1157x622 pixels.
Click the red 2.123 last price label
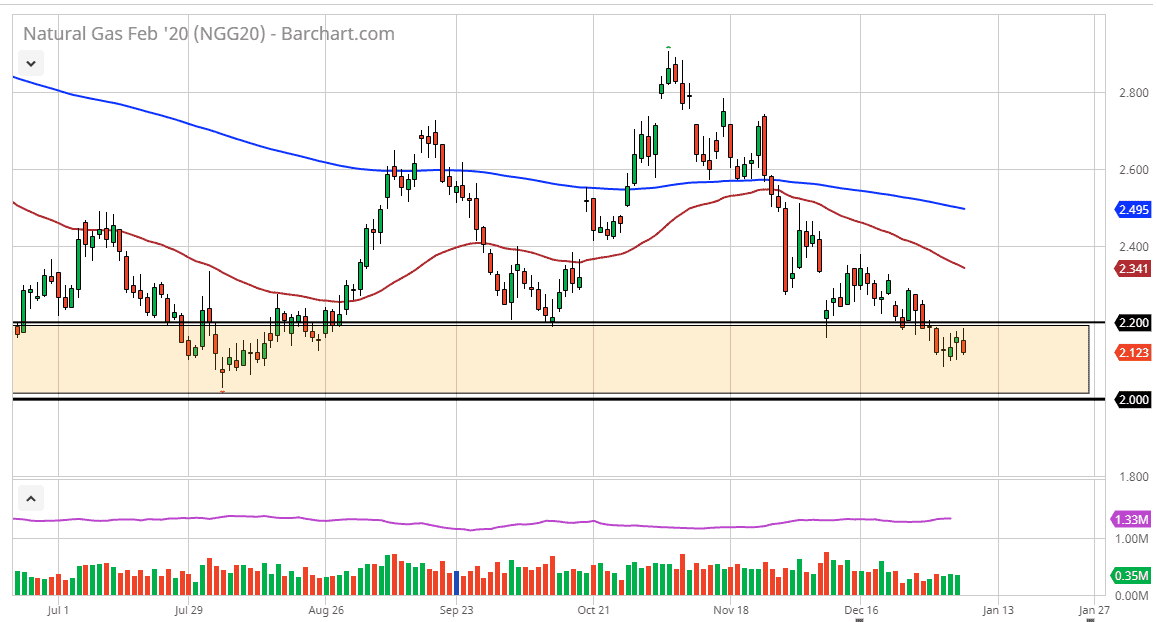pyautogui.click(x=1133, y=353)
